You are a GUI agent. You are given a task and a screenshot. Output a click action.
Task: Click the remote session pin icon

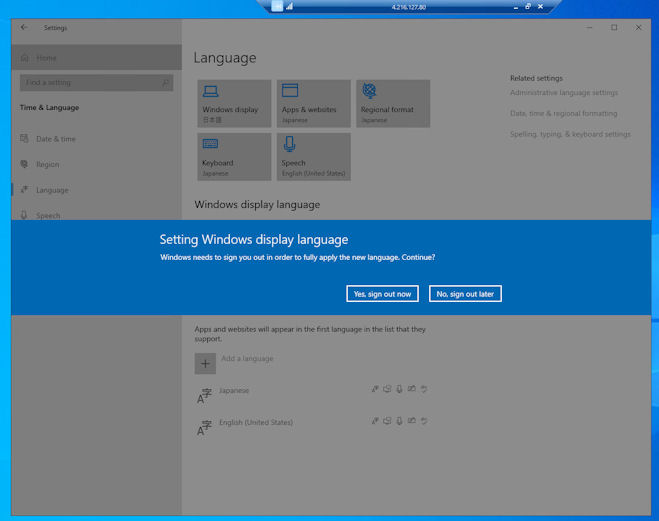pyautogui.click(x=277, y=6)
